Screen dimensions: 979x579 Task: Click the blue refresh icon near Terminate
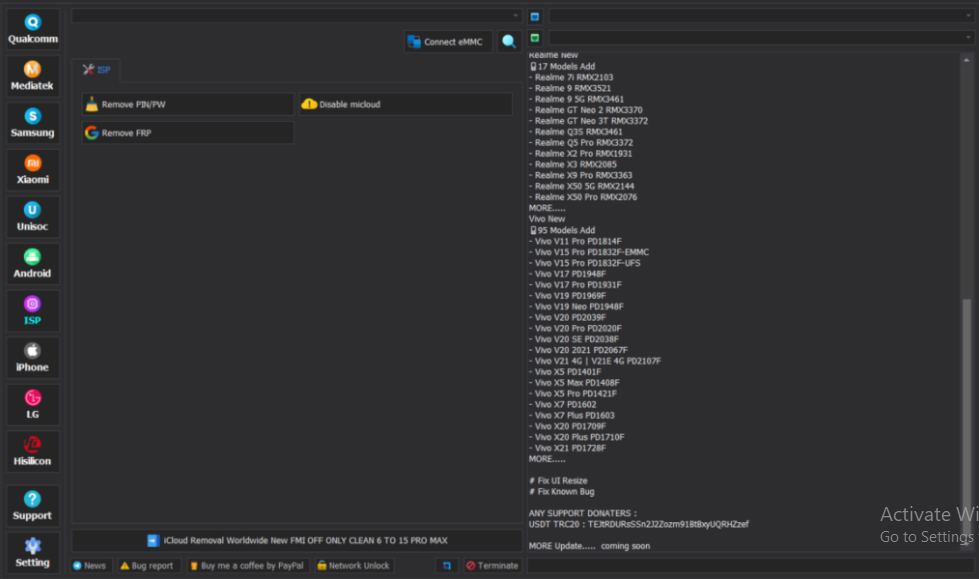(x=447, y=565)
